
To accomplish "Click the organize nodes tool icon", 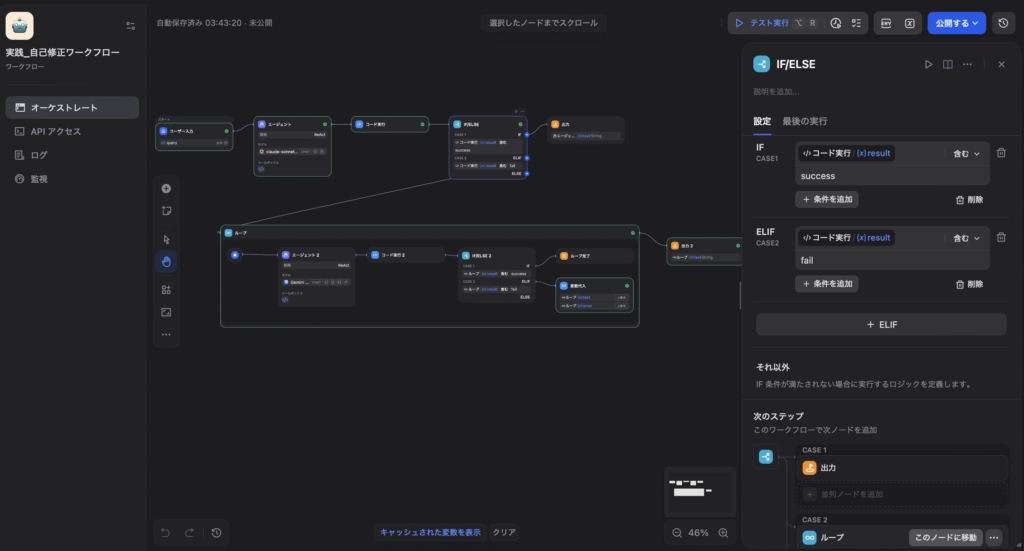I will 166,290.
